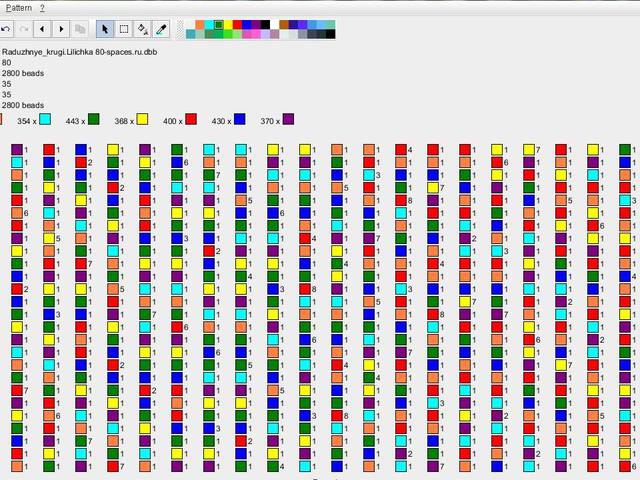640x480 pixels.
Task: Click the cyan swatch next to 354 x
Action: coord(45,120)
